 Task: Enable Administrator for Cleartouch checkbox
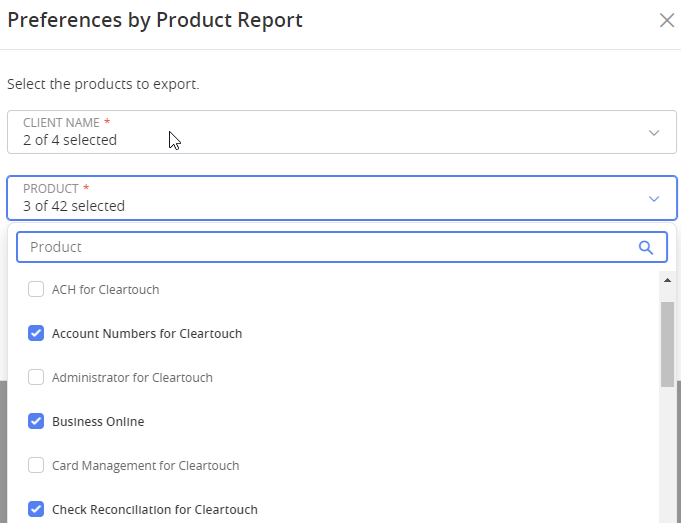(x=36, y=377)
